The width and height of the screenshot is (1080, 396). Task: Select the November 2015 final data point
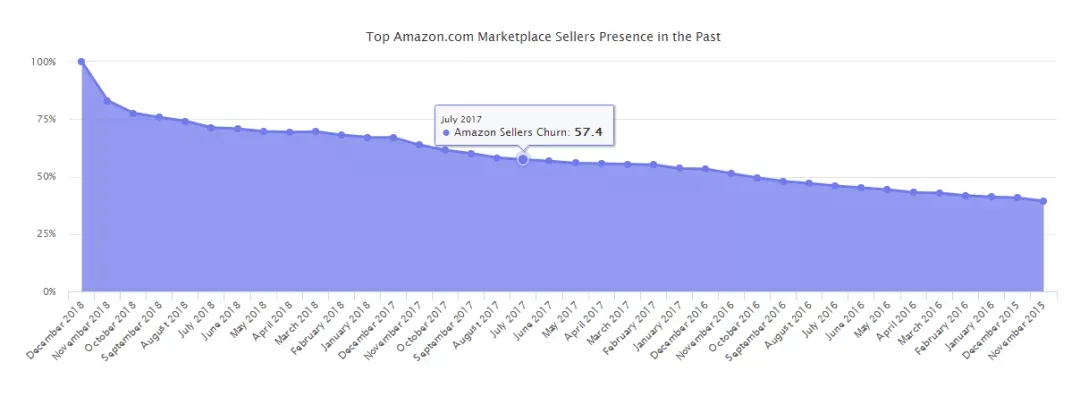1043,201
